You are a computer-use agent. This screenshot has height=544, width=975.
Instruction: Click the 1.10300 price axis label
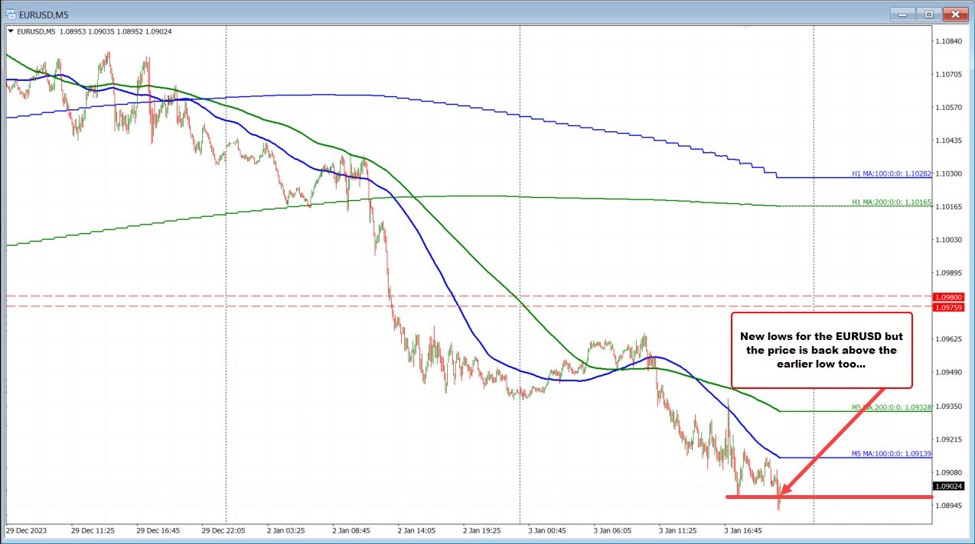click(949, 173)
